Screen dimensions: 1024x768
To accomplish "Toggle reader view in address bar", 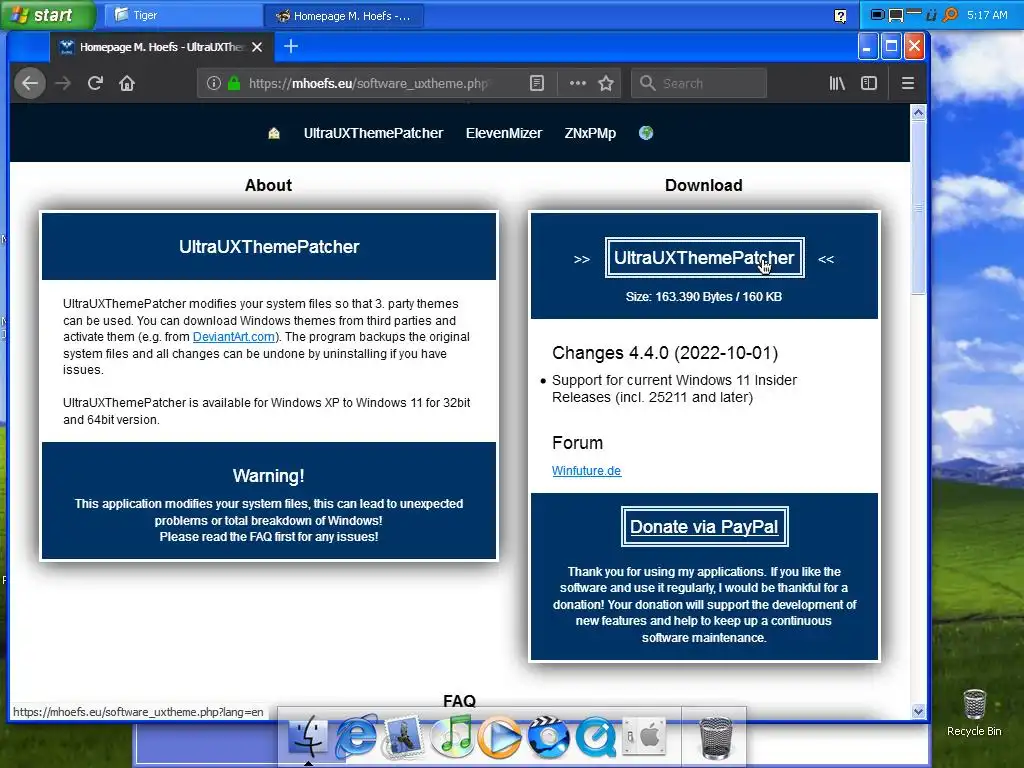I will click(x=537, y=84).
